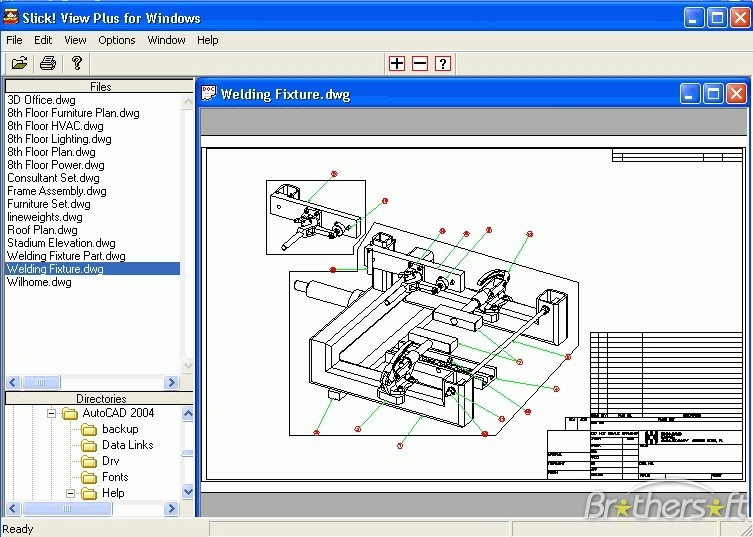Select the Fonts folder icon
The height and width of the screenshot is (537, 753).
click(89, 477)
